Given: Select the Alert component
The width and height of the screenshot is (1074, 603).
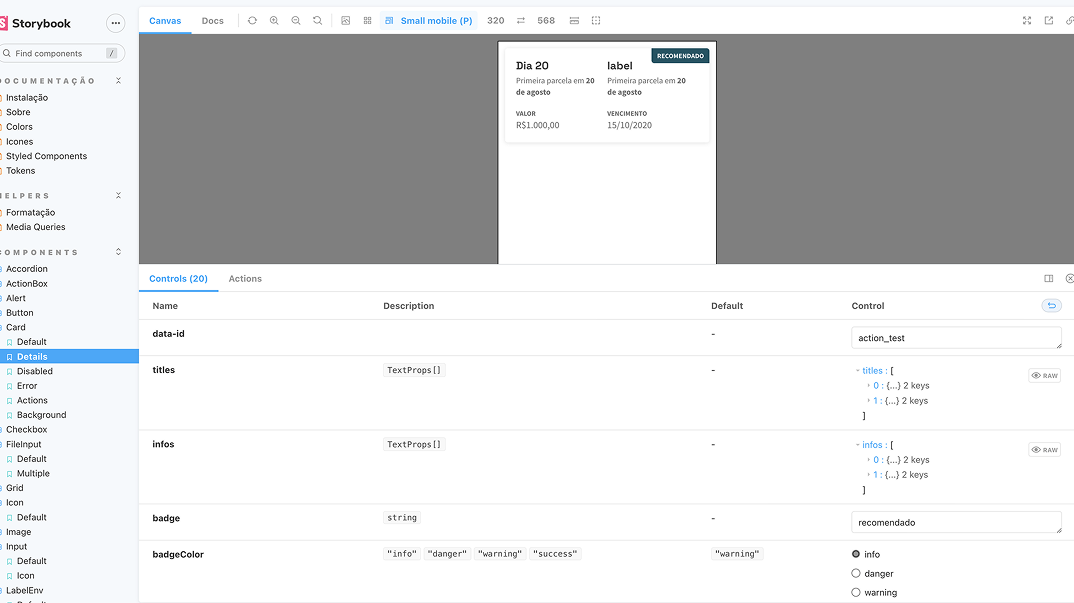Looking at the screenshot, I should coord(16,298).
